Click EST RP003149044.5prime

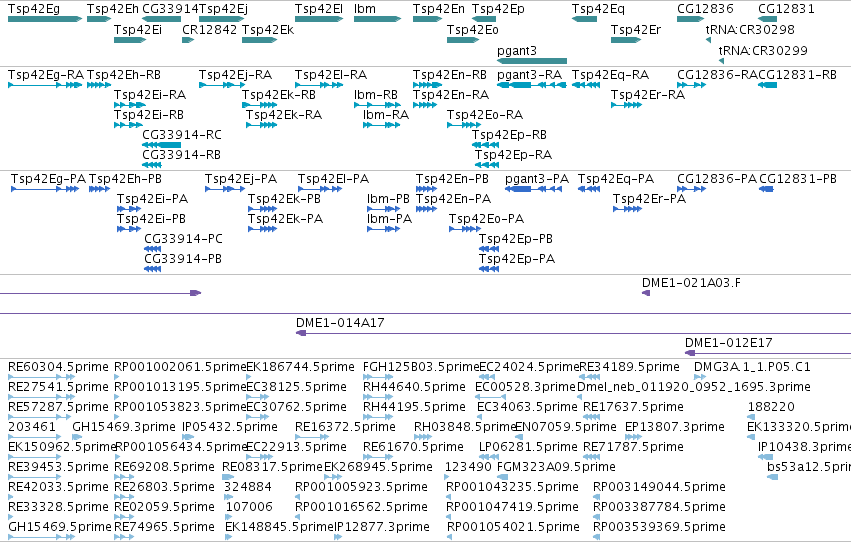click(x=659, y=487)
